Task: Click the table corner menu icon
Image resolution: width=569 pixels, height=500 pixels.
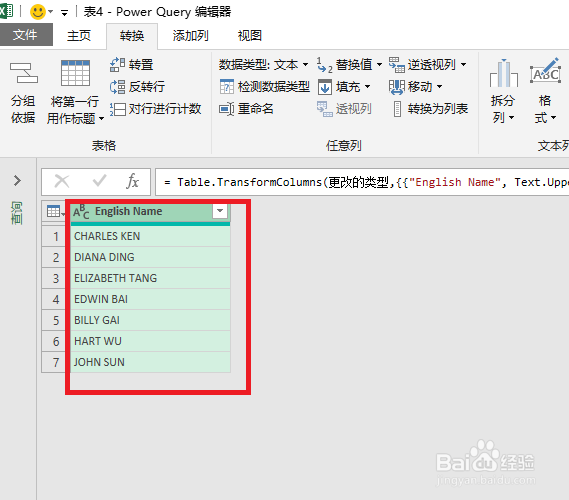Action: click(55, 211)
